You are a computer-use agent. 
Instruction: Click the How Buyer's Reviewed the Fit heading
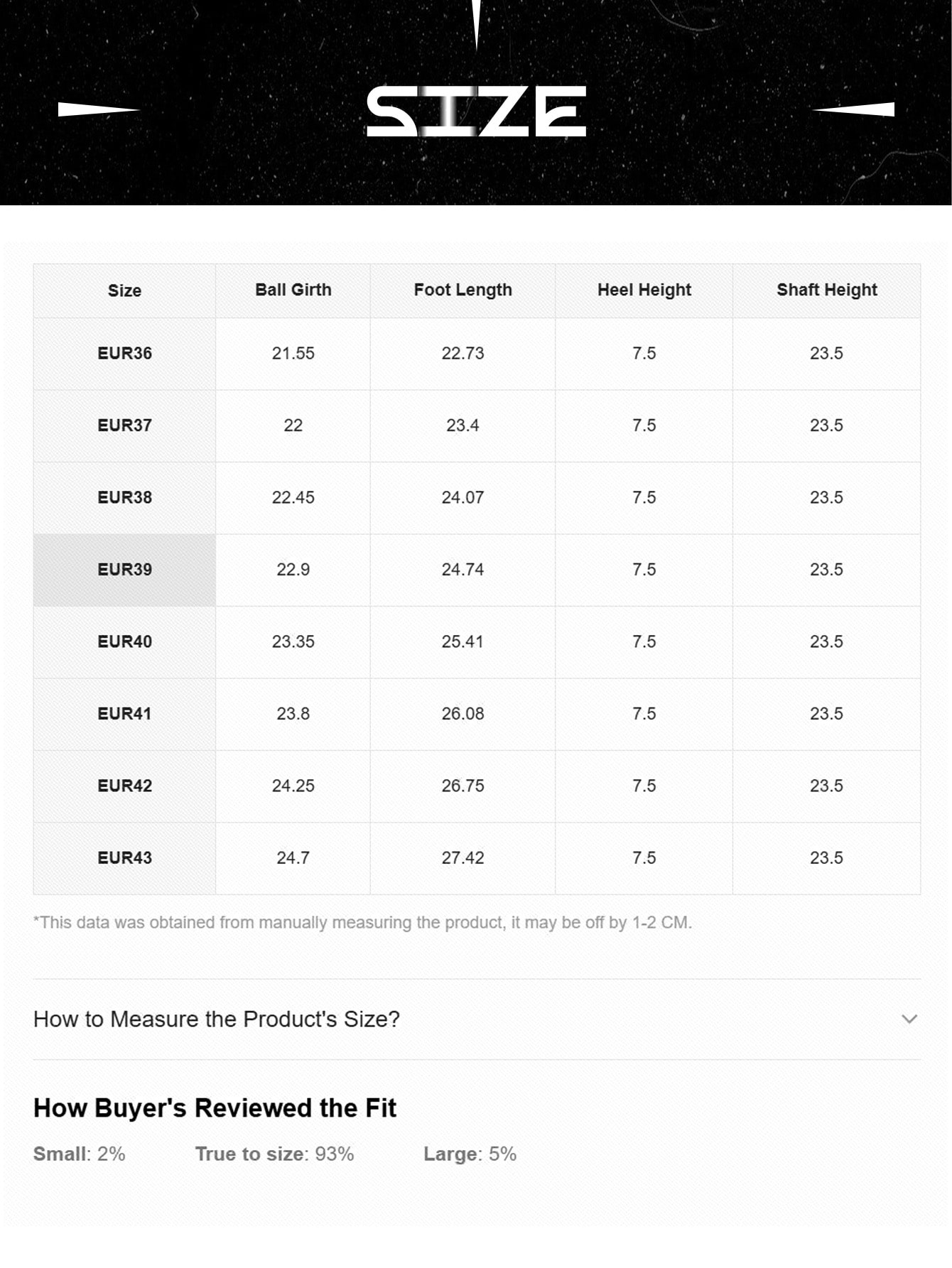215,1108
